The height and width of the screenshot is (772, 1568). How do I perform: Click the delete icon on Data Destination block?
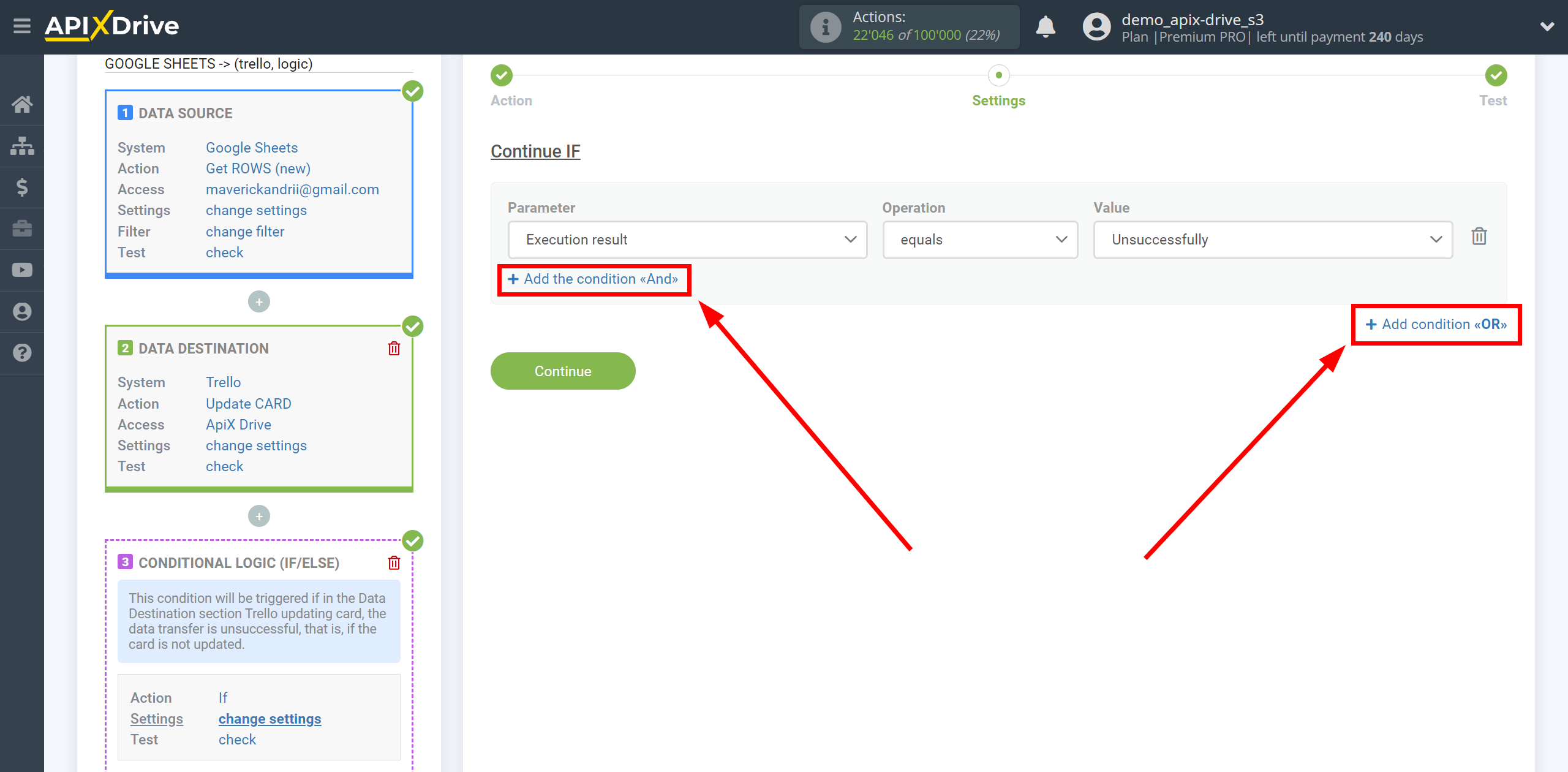pos(395,348)
